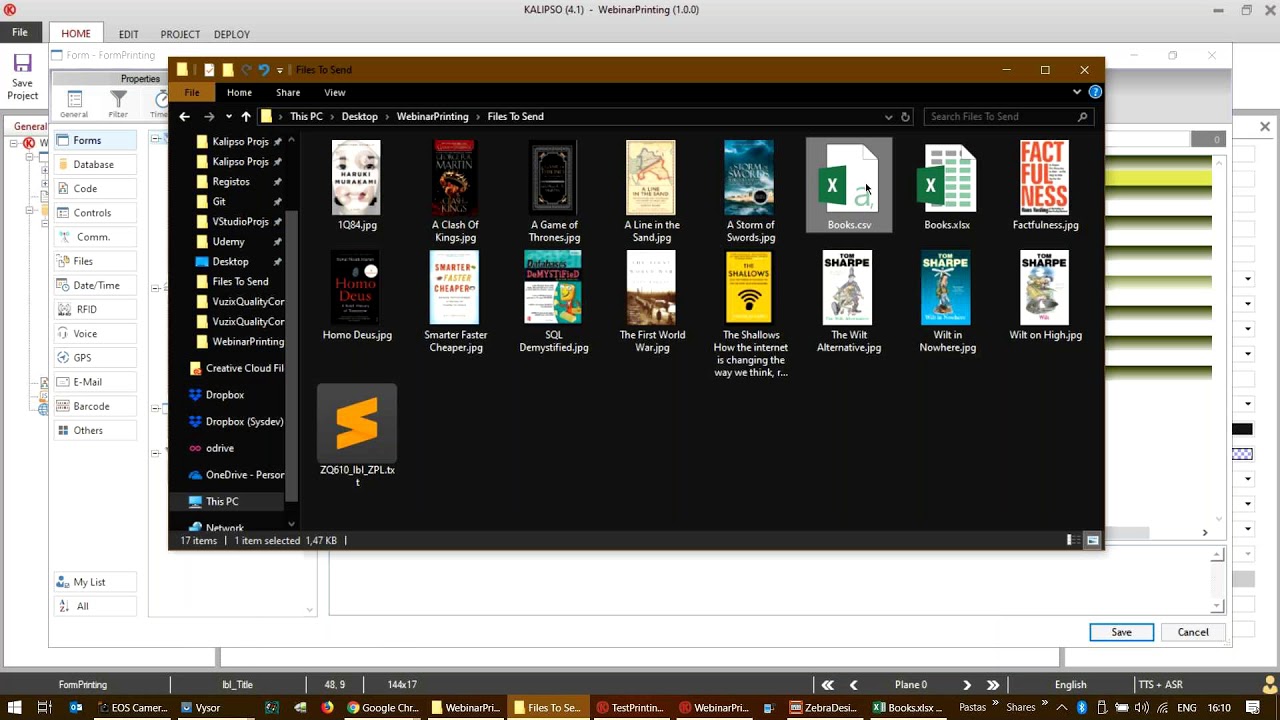Click Desktop in the address breadcrumb
Viewport: 1280px width, 720px height.
[359, 117]
